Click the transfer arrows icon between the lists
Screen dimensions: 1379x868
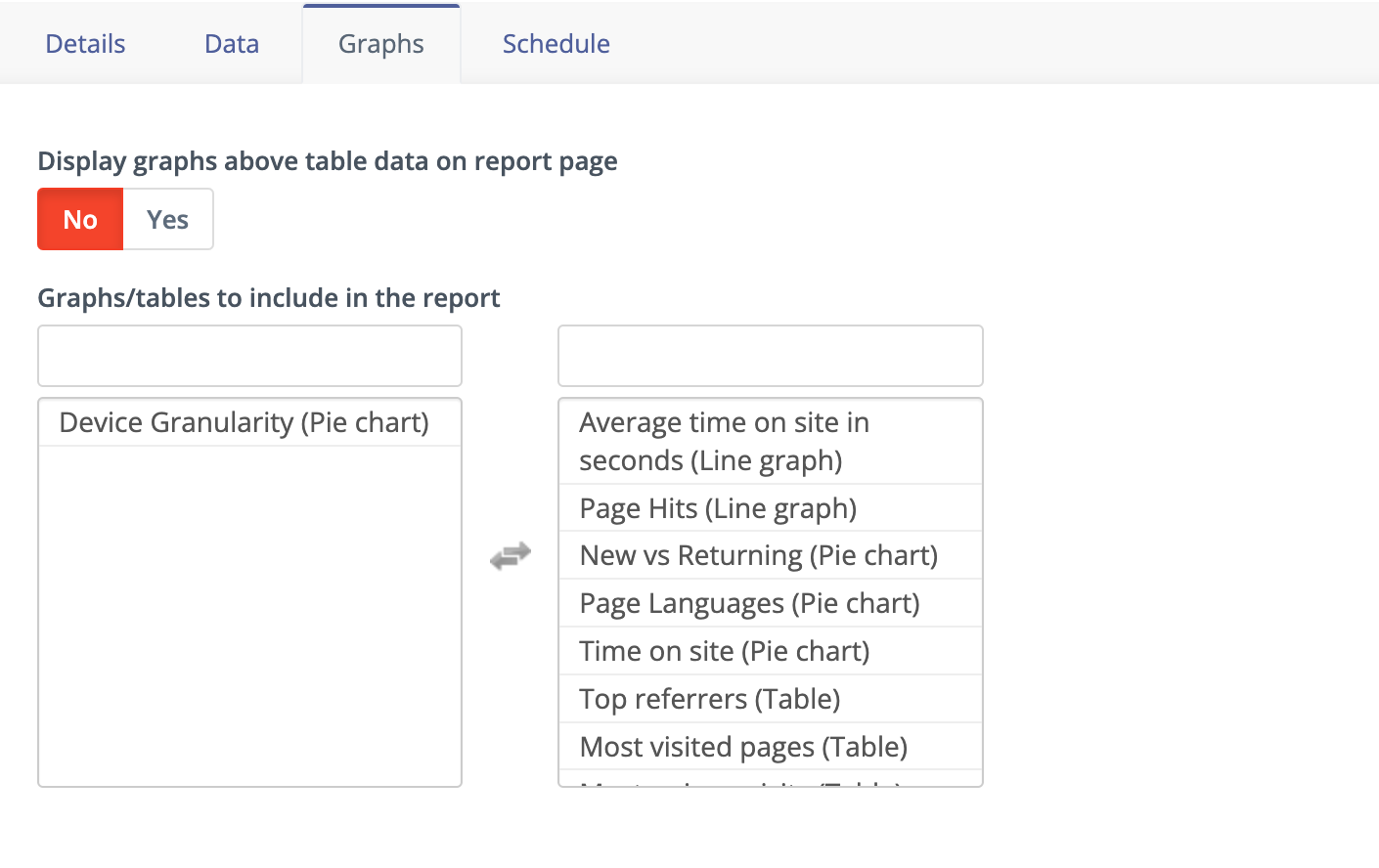(x=510, y=554)
